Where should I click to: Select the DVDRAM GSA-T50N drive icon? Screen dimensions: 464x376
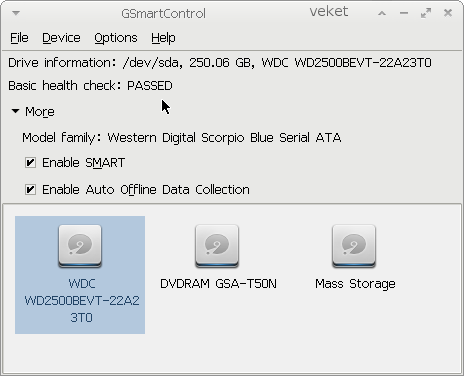pyautogui.click(x=217, y=246)
